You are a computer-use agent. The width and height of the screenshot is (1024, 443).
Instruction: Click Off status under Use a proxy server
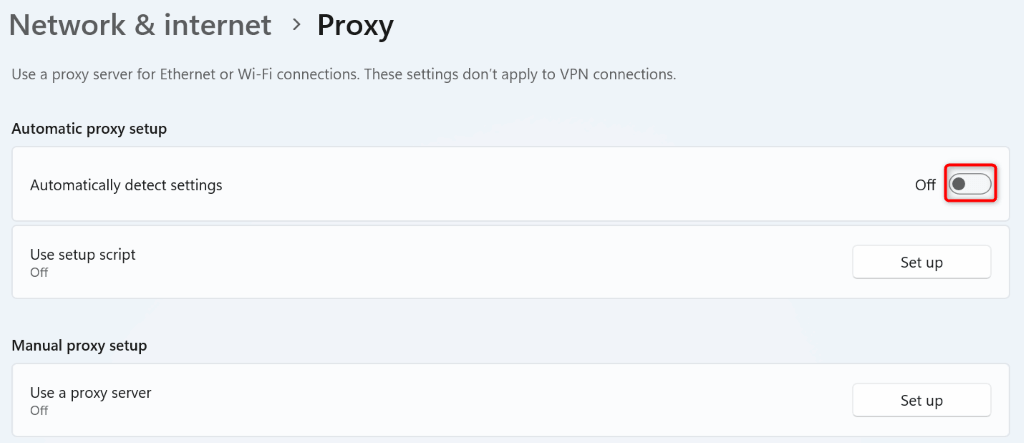click(39, 410)
